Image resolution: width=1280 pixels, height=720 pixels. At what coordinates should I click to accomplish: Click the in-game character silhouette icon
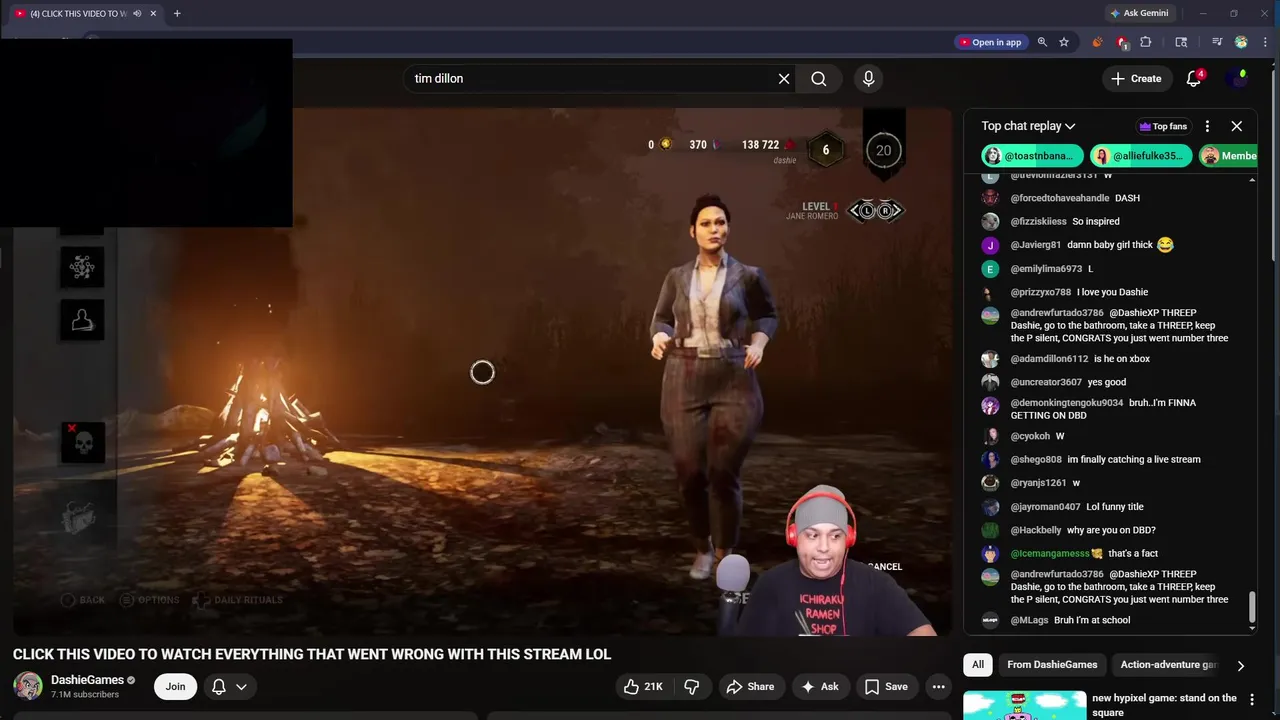[83, 320]
